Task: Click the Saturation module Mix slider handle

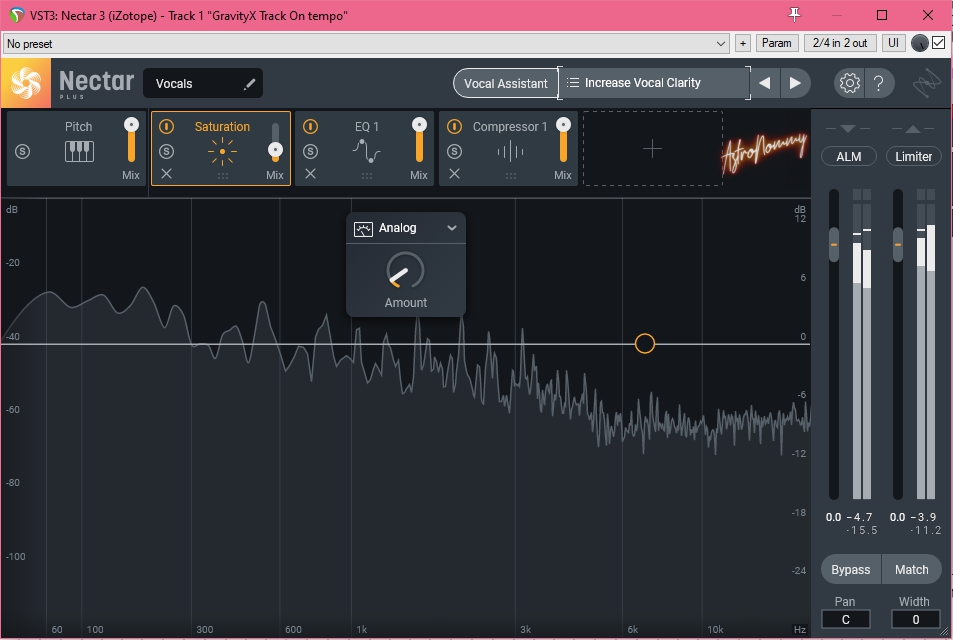Action: tap(275, 150)
